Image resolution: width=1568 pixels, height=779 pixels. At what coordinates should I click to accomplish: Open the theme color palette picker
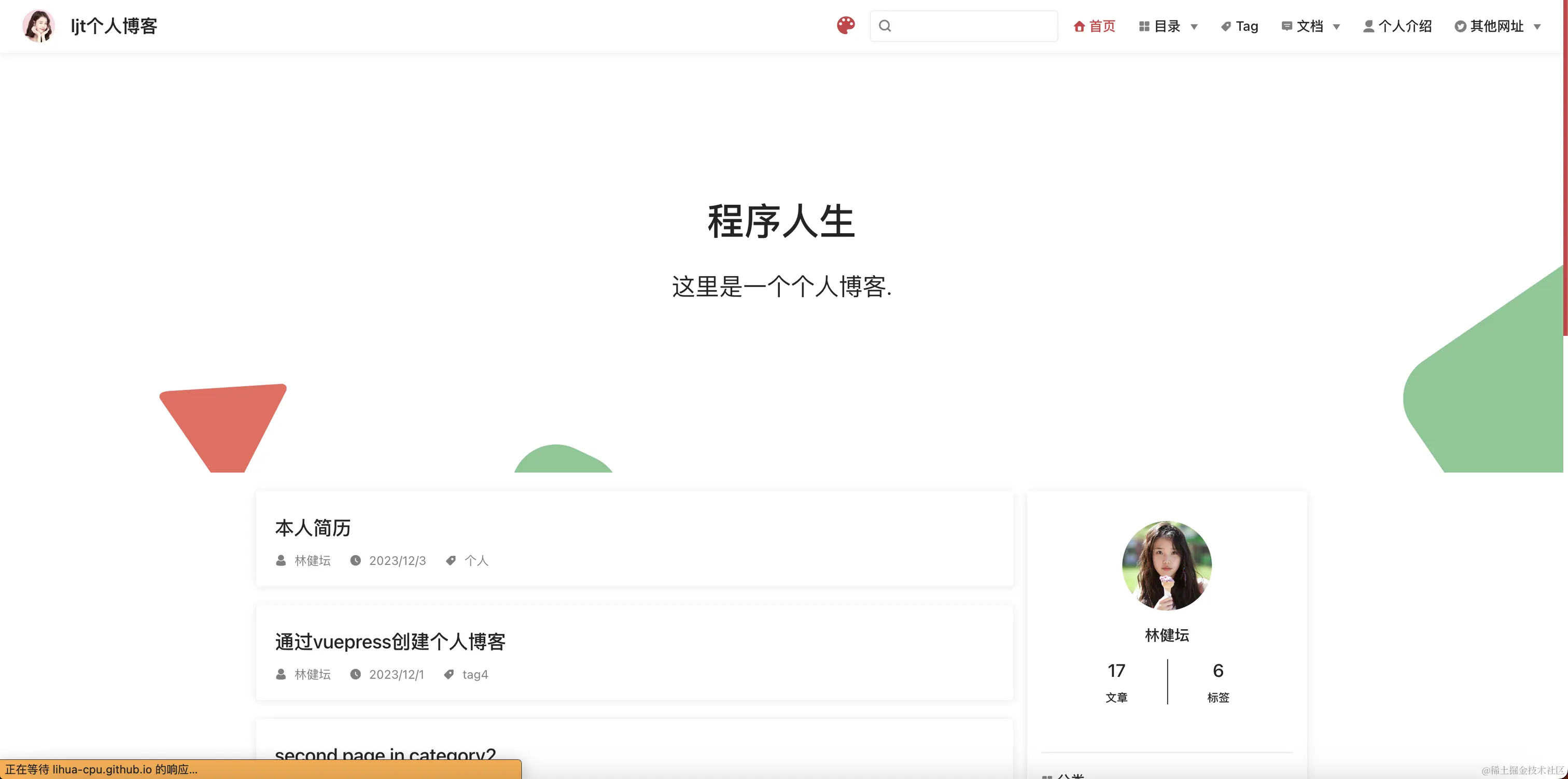846,25
